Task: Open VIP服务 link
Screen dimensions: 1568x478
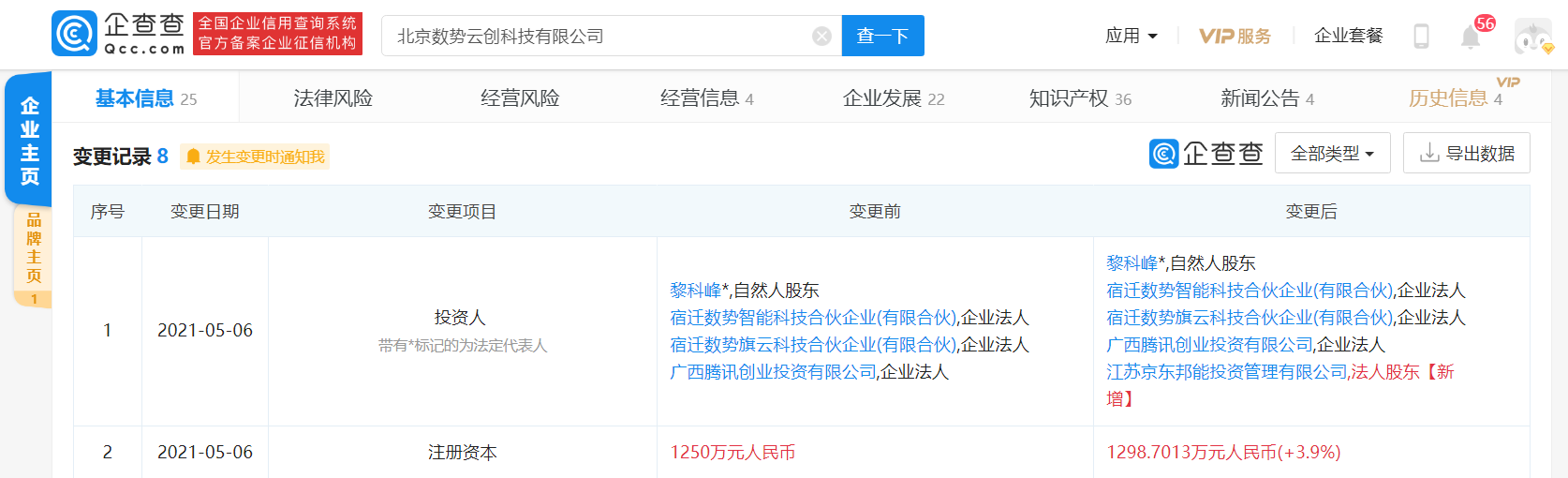Action: [1235, 36]
